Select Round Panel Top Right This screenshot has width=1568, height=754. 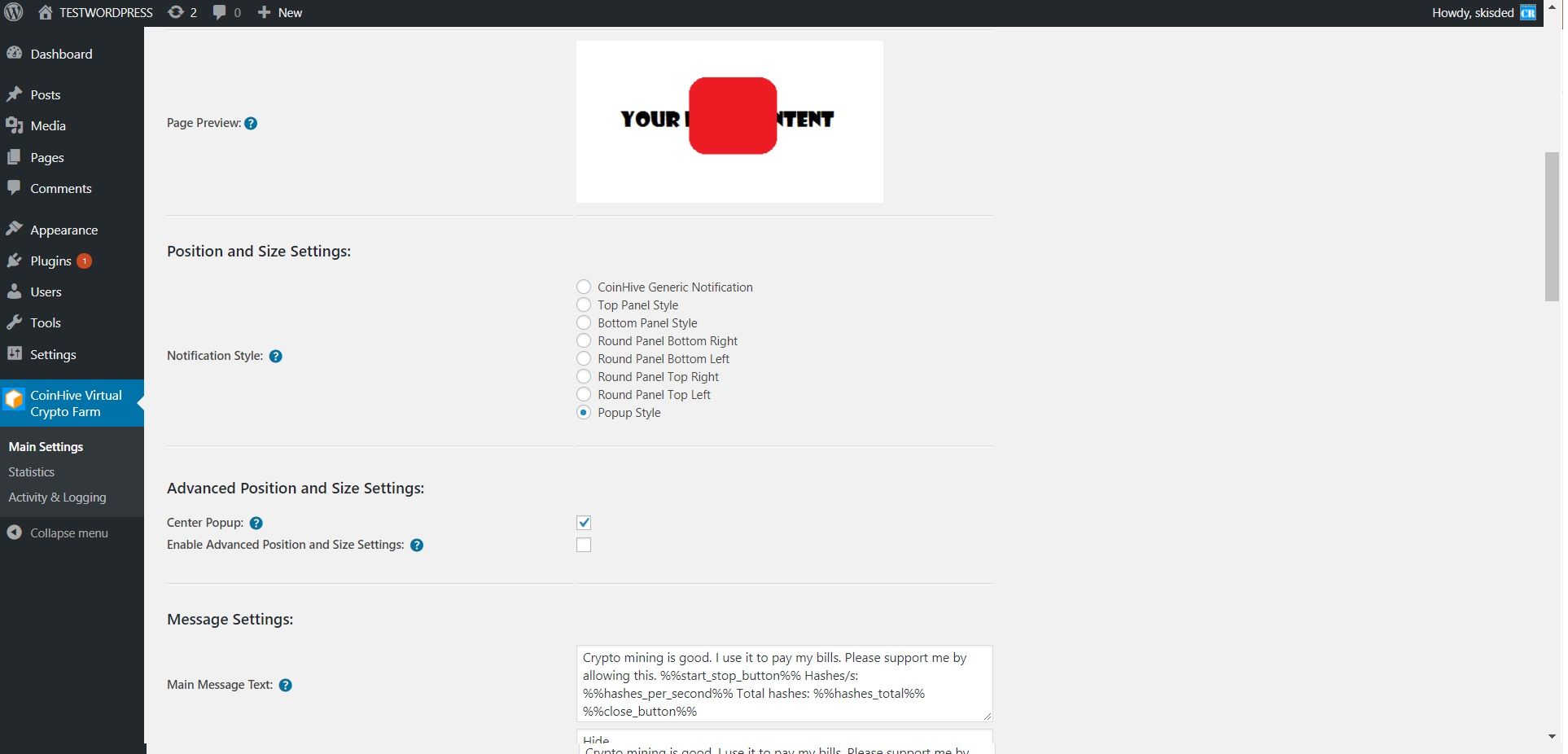(584, 376)
